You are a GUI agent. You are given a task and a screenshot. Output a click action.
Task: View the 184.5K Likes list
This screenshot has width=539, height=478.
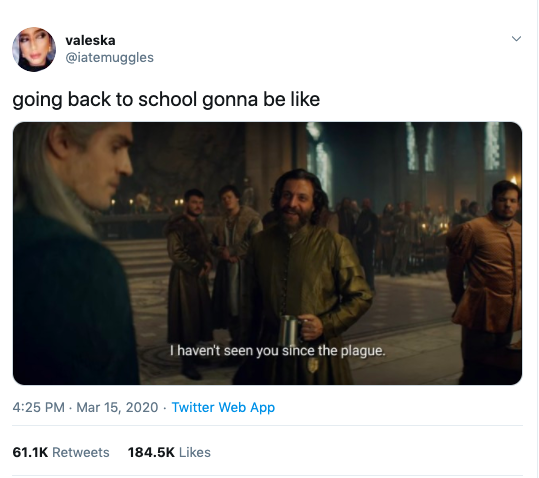(169, 452)
